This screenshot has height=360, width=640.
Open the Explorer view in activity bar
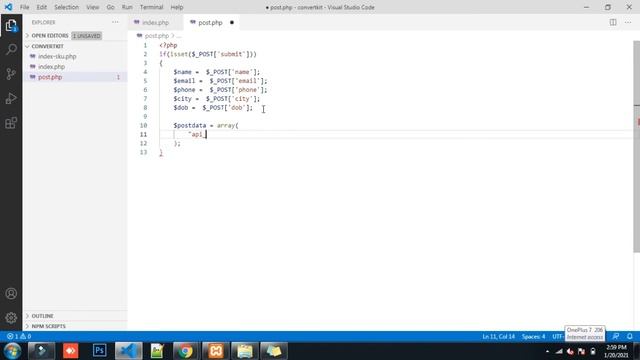coord(11,26)
